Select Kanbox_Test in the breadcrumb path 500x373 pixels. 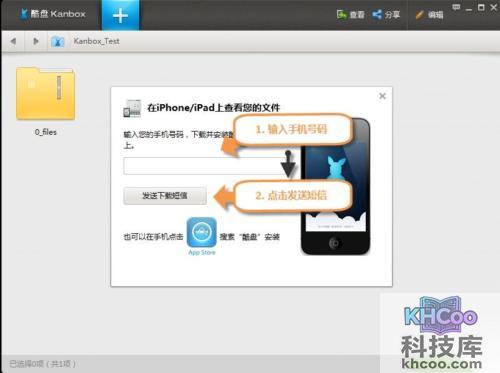(x=96, y=41)
